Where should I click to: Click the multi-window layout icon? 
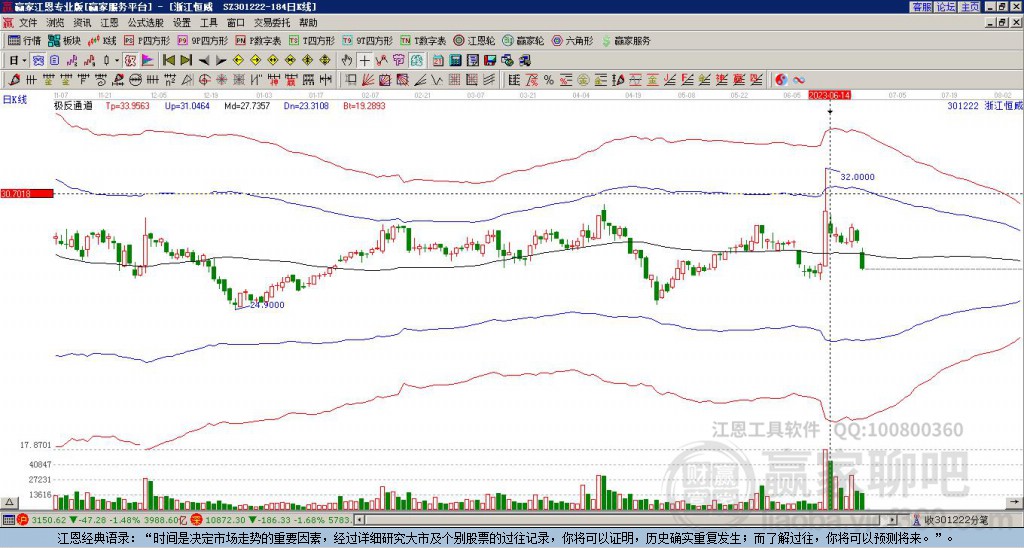(507, 61)
